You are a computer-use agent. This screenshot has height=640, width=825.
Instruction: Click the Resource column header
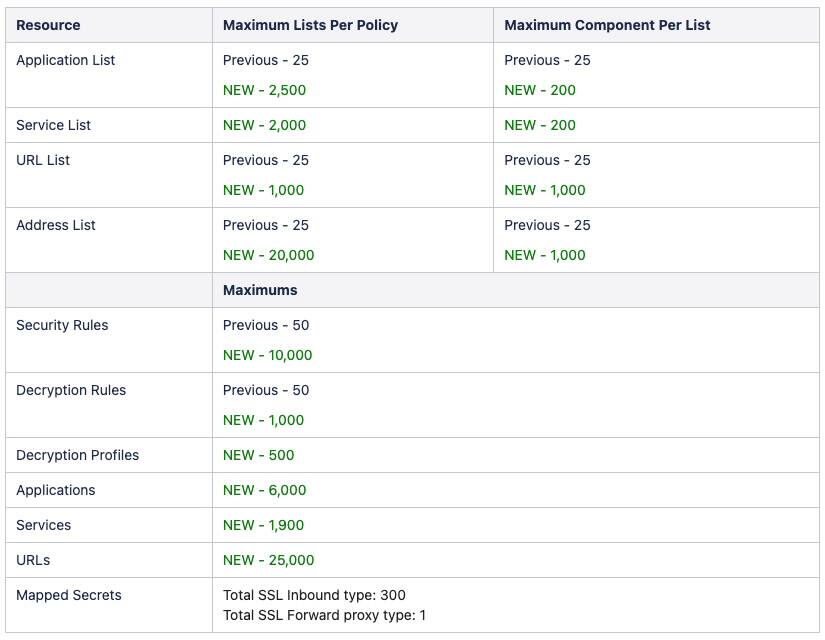coord(48,25)
